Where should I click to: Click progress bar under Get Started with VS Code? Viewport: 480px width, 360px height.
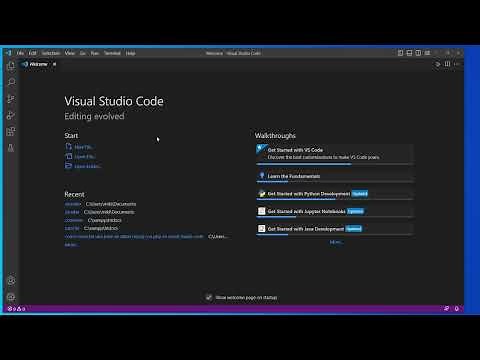[335, 164]
